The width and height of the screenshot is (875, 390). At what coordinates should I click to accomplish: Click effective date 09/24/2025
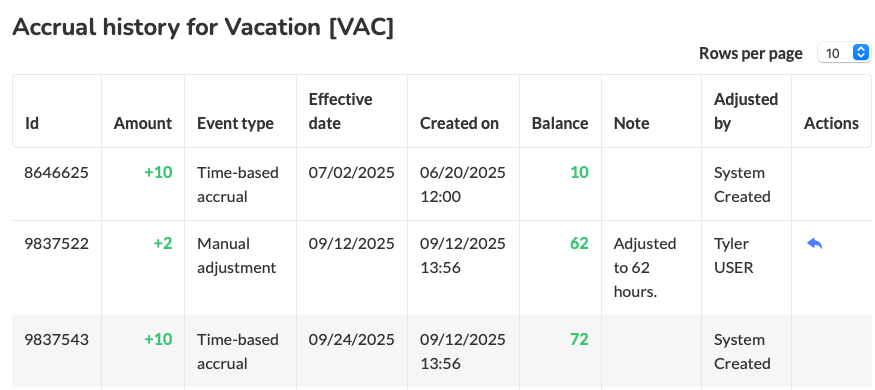(x=352, y=339)
